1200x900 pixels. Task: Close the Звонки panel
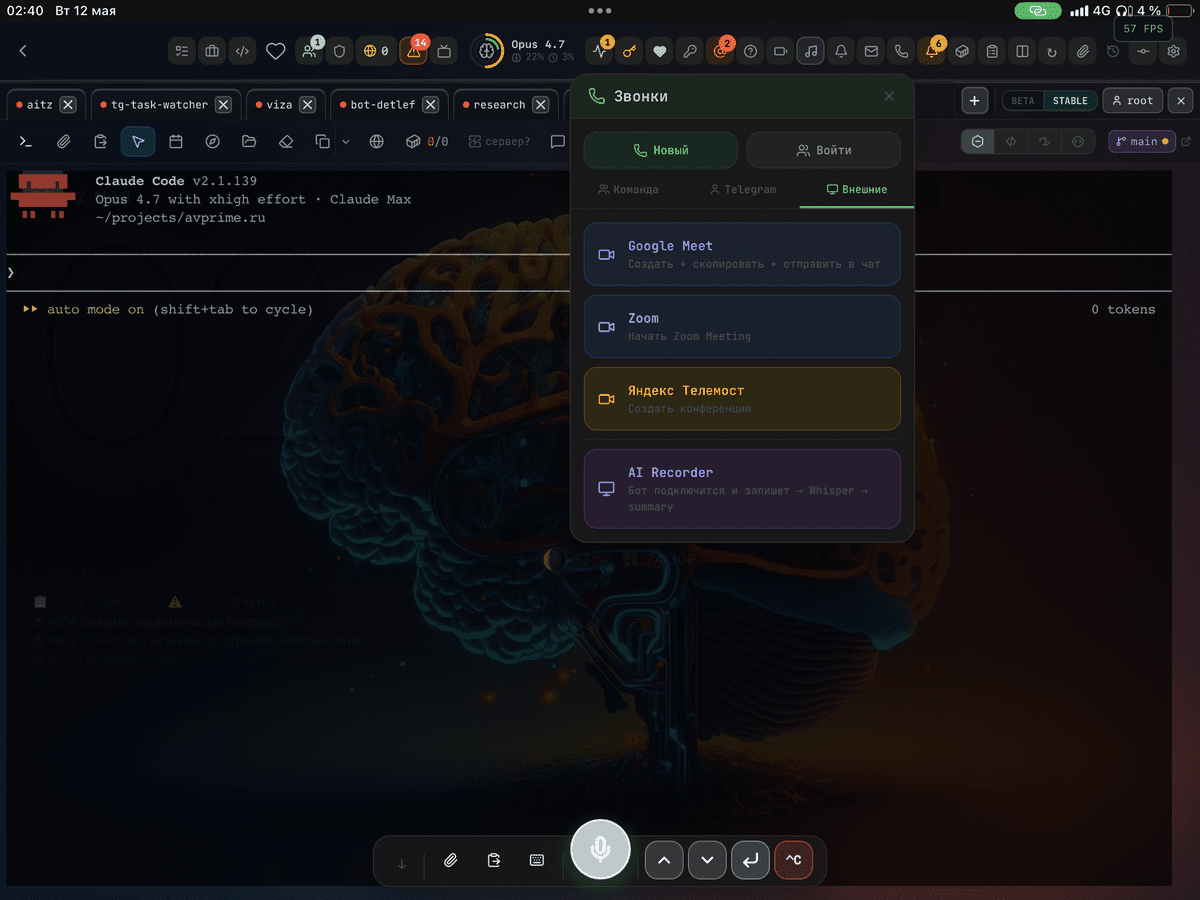click(x=889, y=96)
